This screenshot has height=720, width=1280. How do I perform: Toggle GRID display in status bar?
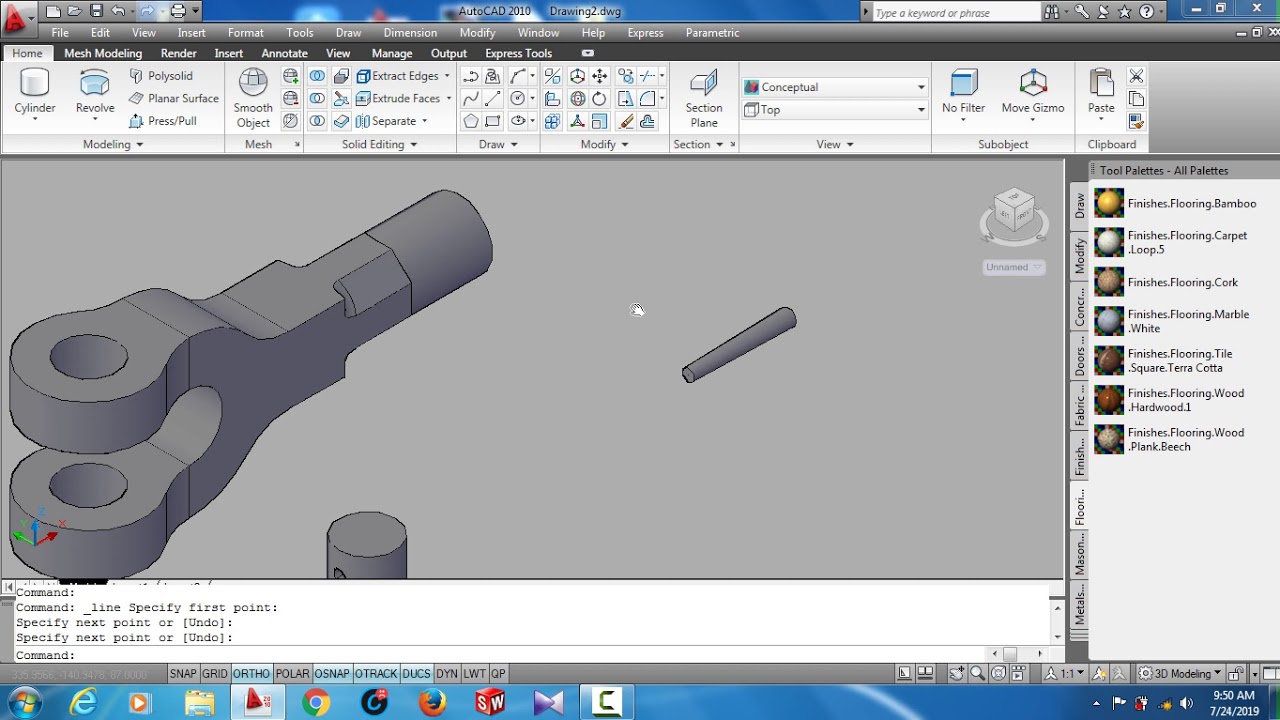(215, 674)
